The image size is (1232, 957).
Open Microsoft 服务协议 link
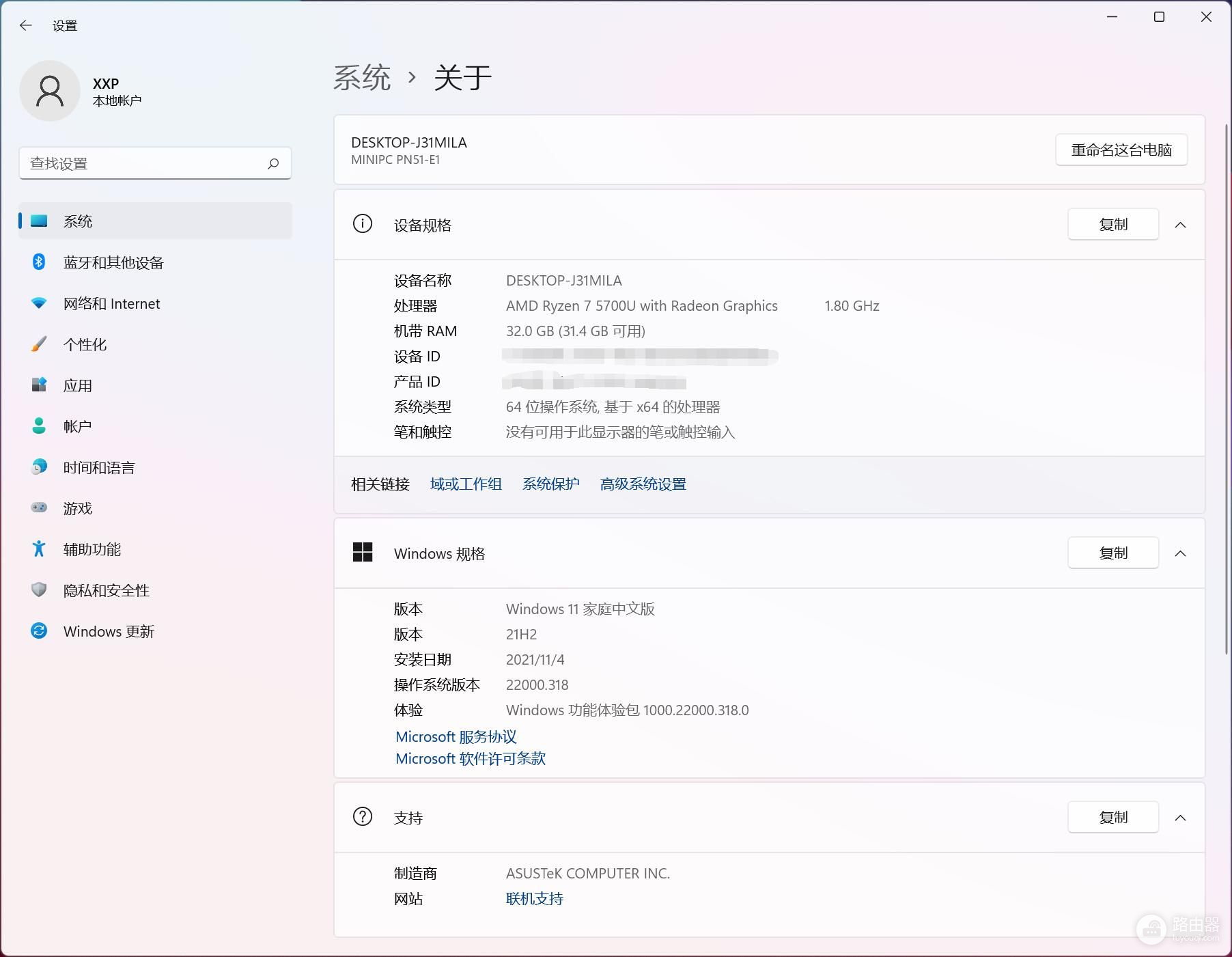[456, 736]
